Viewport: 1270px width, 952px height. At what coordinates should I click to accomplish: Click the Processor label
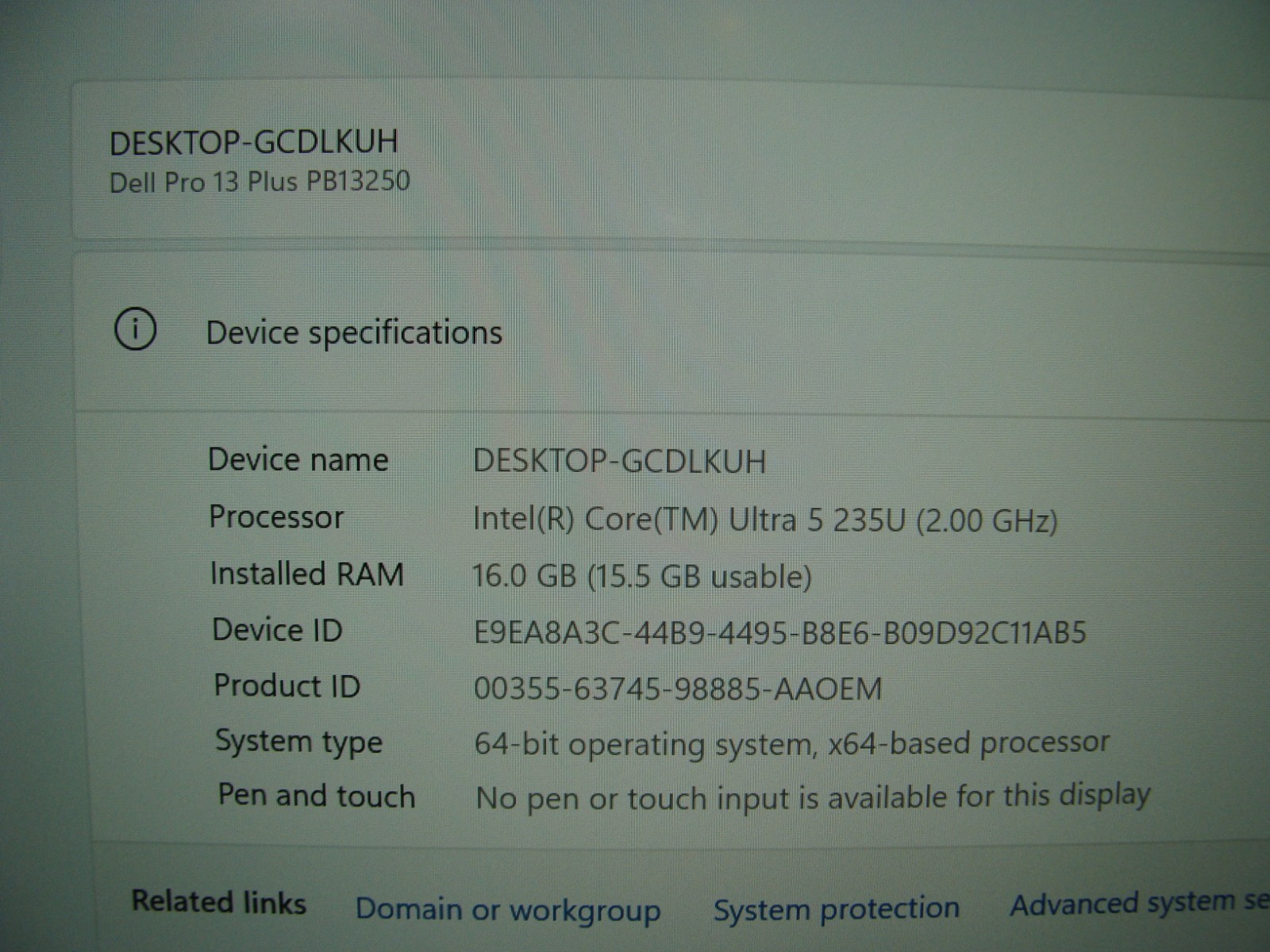pyautogui.click(x=276, y=517)
